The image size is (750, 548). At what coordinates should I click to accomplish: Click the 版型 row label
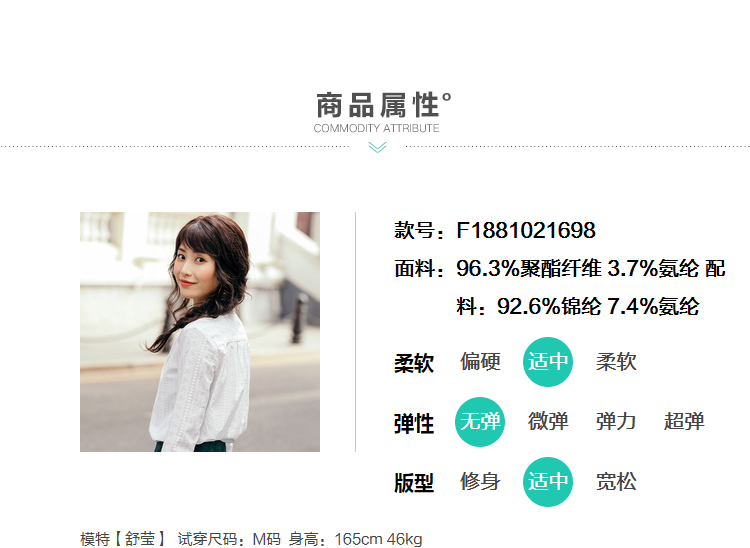(414, 483)
